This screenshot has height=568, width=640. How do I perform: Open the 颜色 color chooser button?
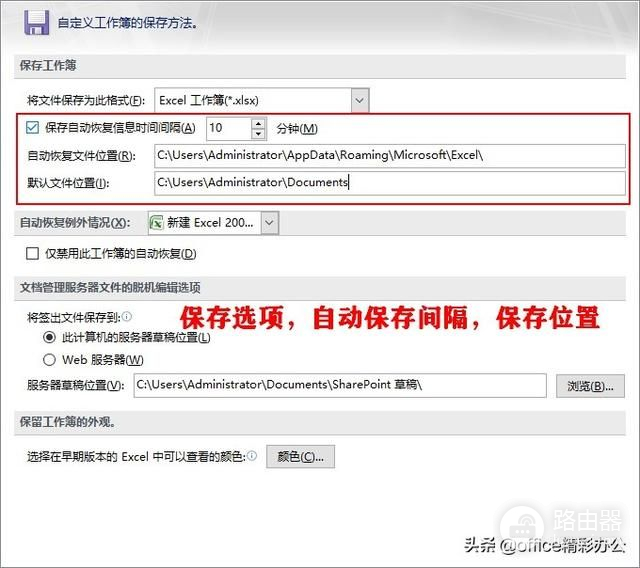click(300, 457)
